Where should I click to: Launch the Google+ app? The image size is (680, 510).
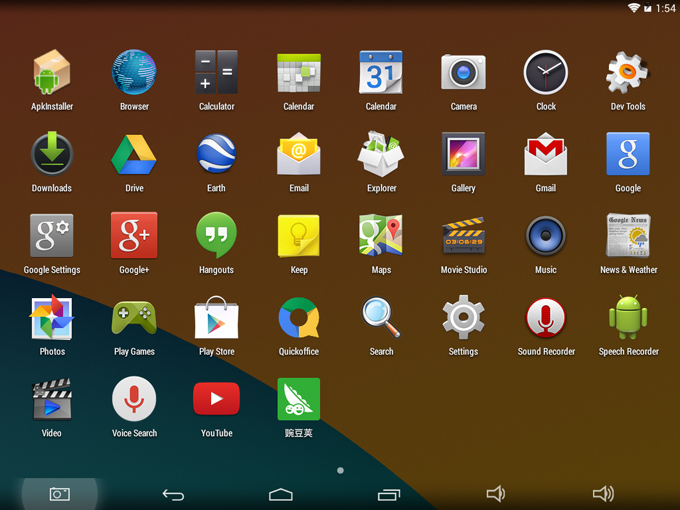coord(134,235)
